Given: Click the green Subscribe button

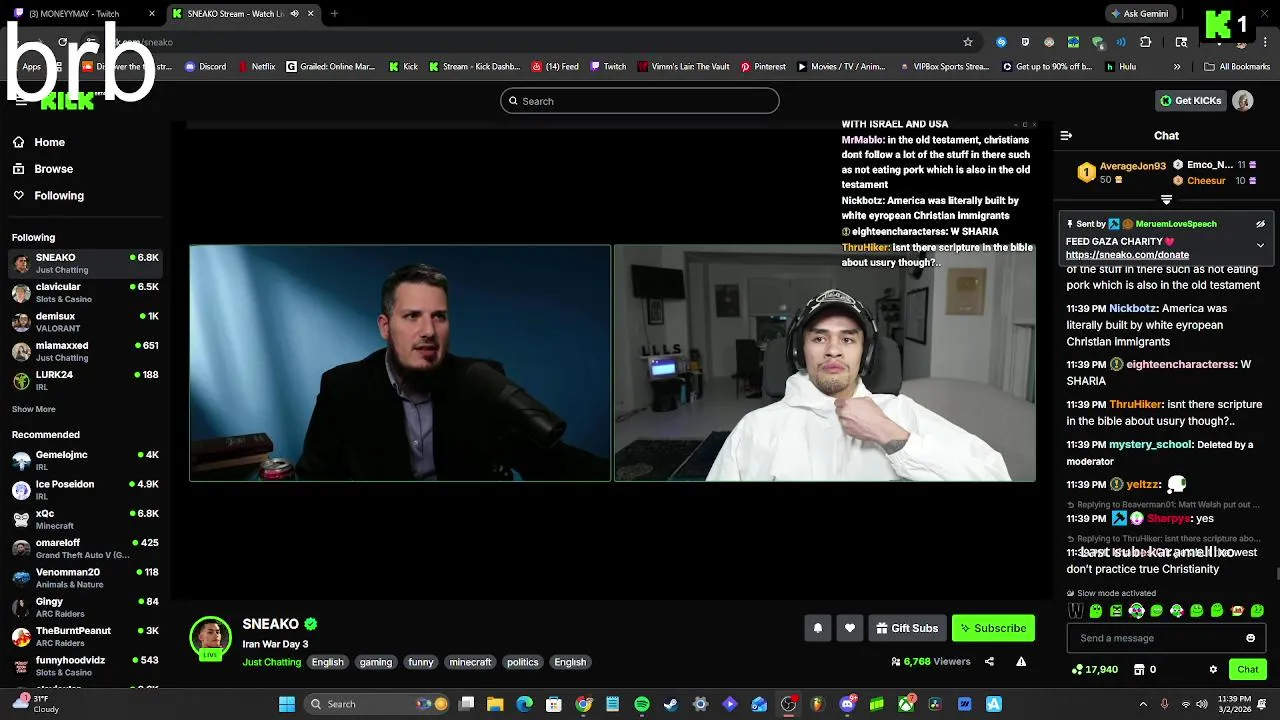Looking at the screenshot, I should click(993, 628).
